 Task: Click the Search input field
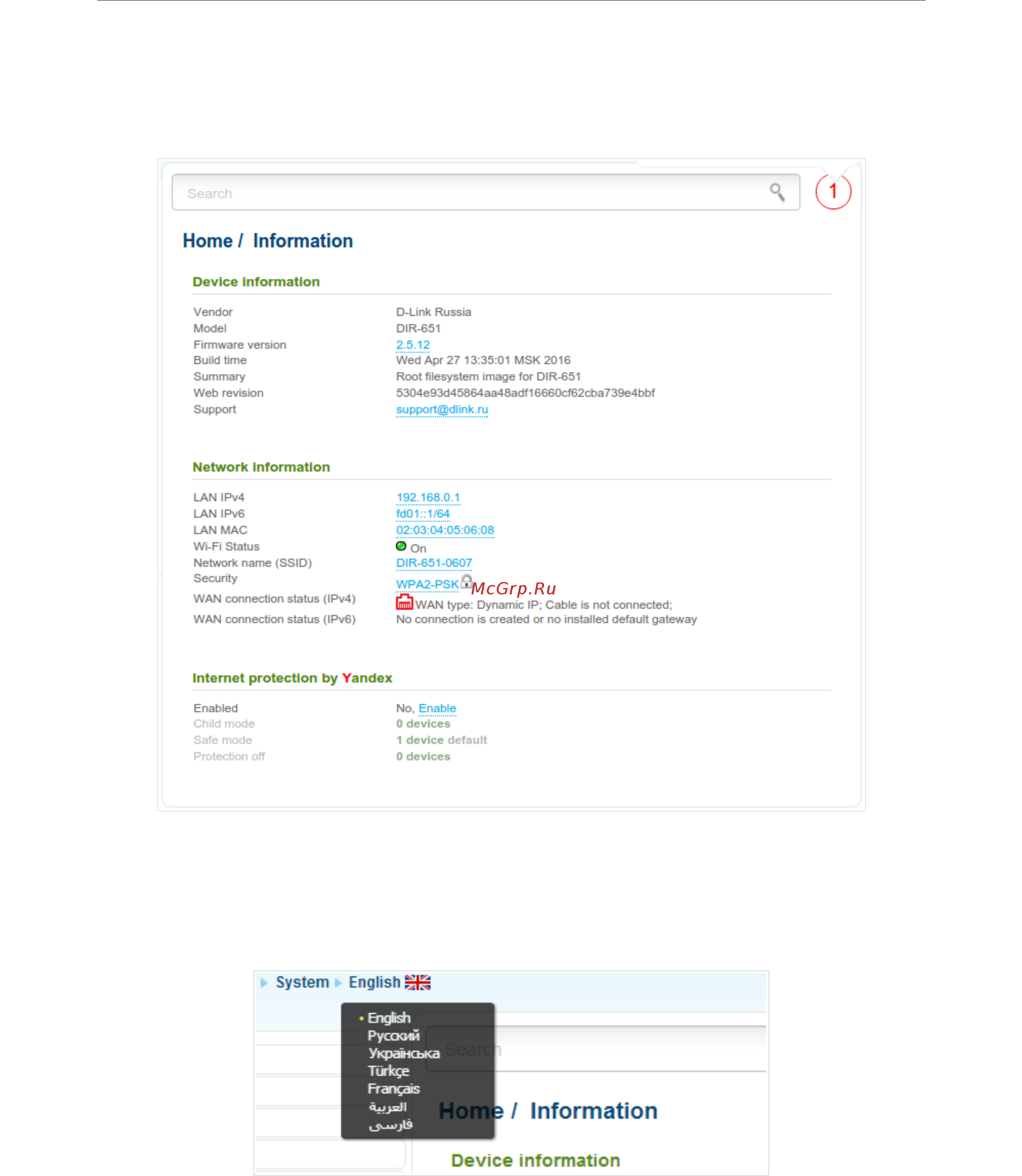[485, 192]
